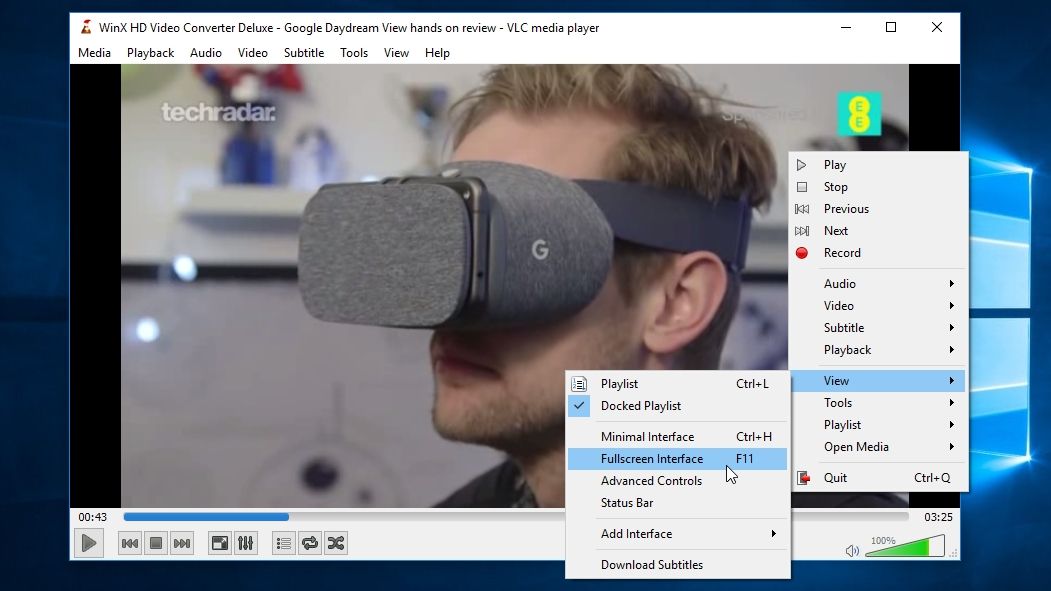1051x591 pixels.
Task: Click the Next media icon
Action: point(181,543)
